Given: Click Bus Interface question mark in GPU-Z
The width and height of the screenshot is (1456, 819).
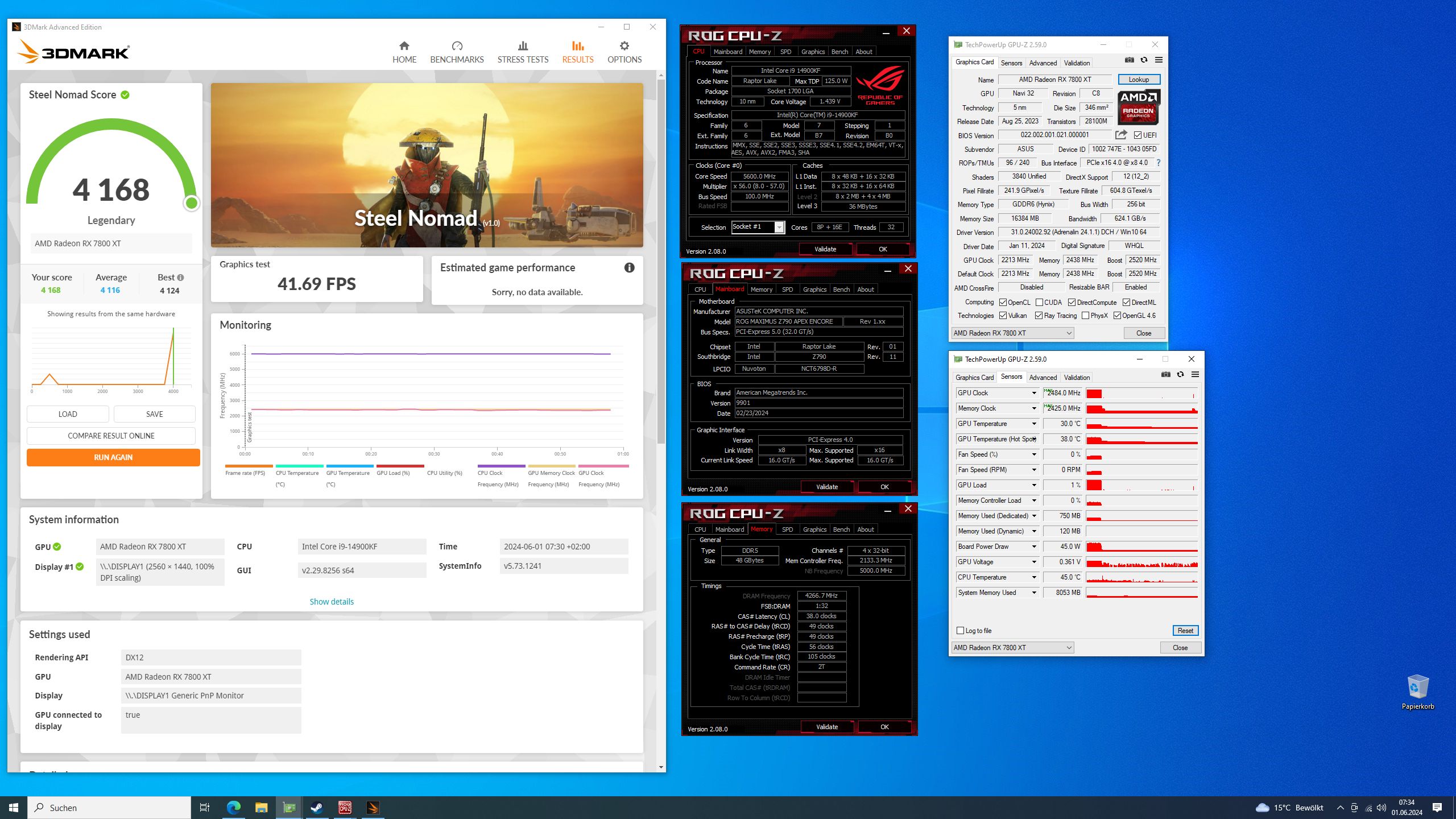Looking at the screenshot, I should click(1158, 163).
